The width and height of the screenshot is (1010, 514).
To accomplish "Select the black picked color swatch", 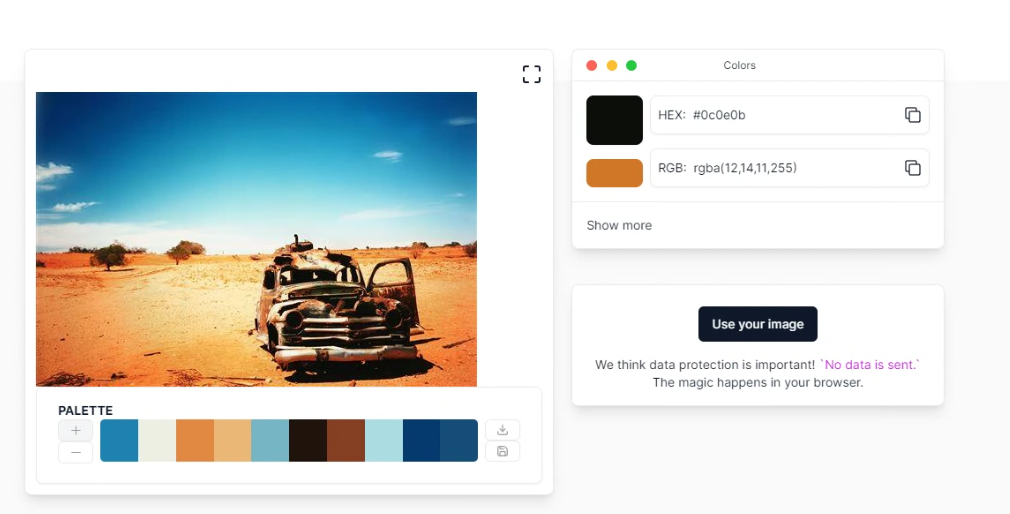I will 614,121.
